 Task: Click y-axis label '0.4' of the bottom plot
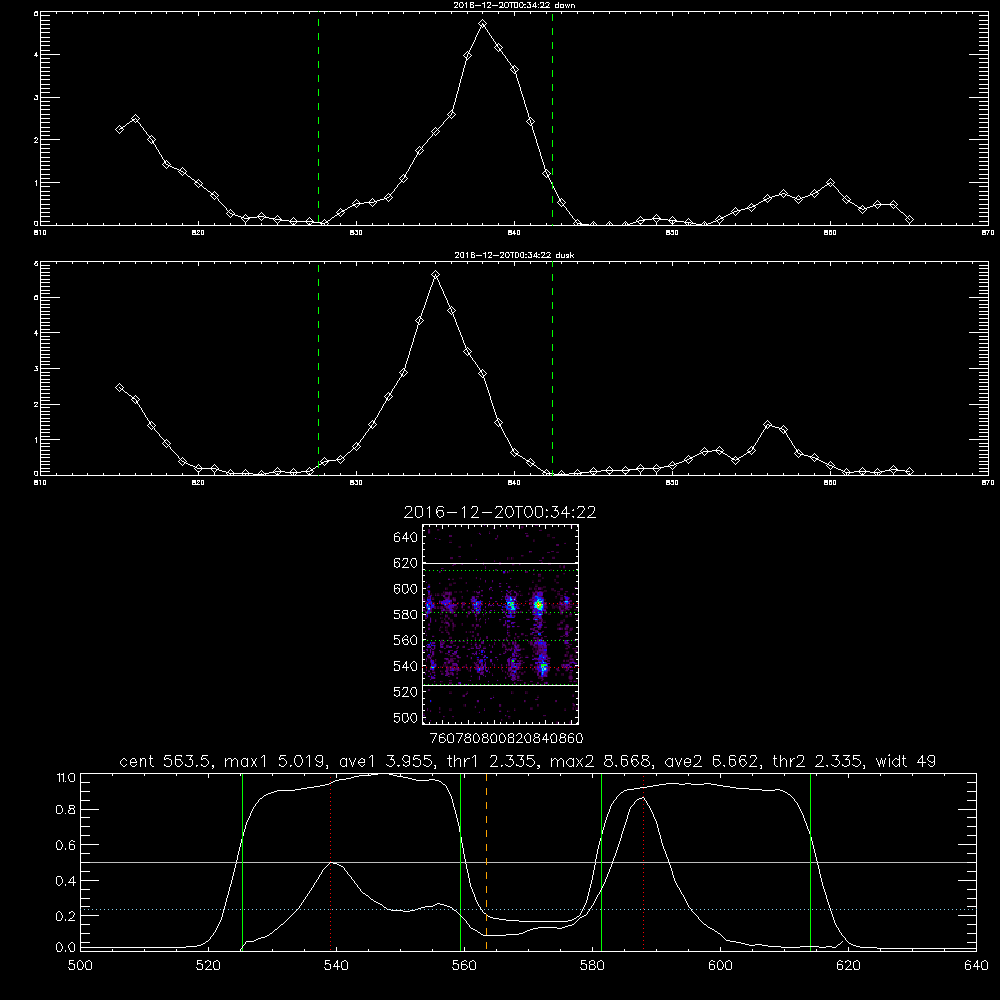tap(66, 881)
